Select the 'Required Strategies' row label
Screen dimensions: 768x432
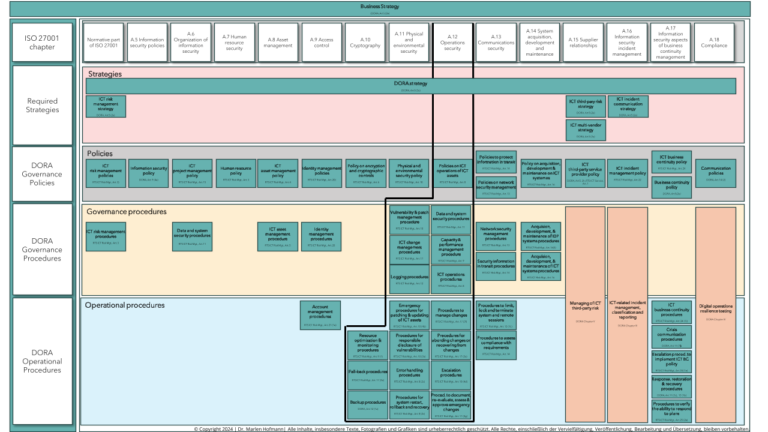(x=42, y=105)
